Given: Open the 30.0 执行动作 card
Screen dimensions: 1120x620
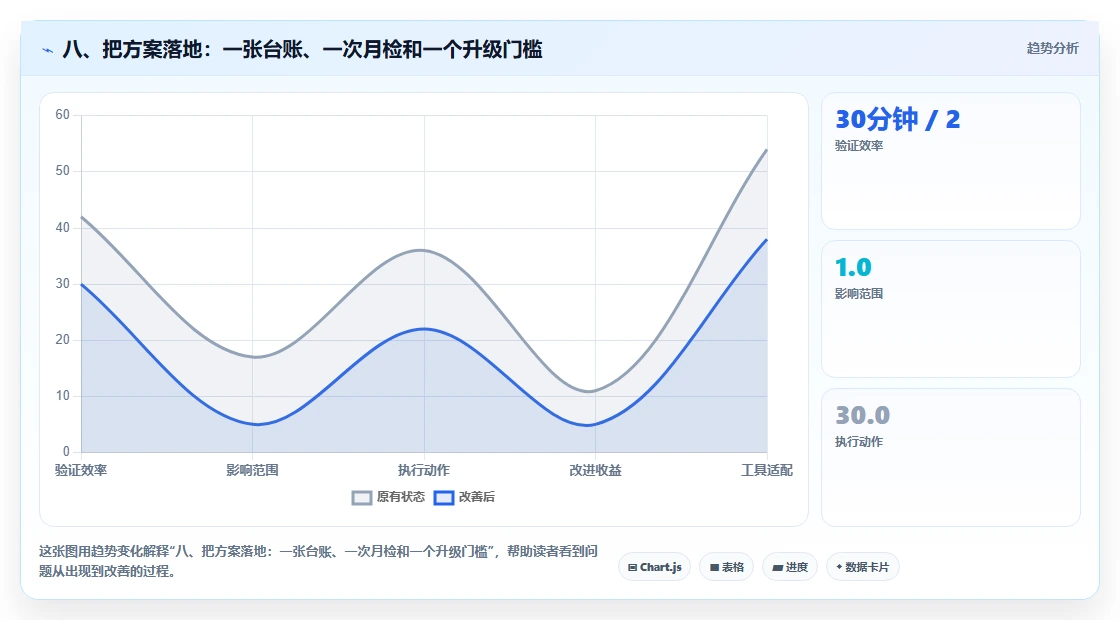Looking at the screenshot, I should pos(951,457).
